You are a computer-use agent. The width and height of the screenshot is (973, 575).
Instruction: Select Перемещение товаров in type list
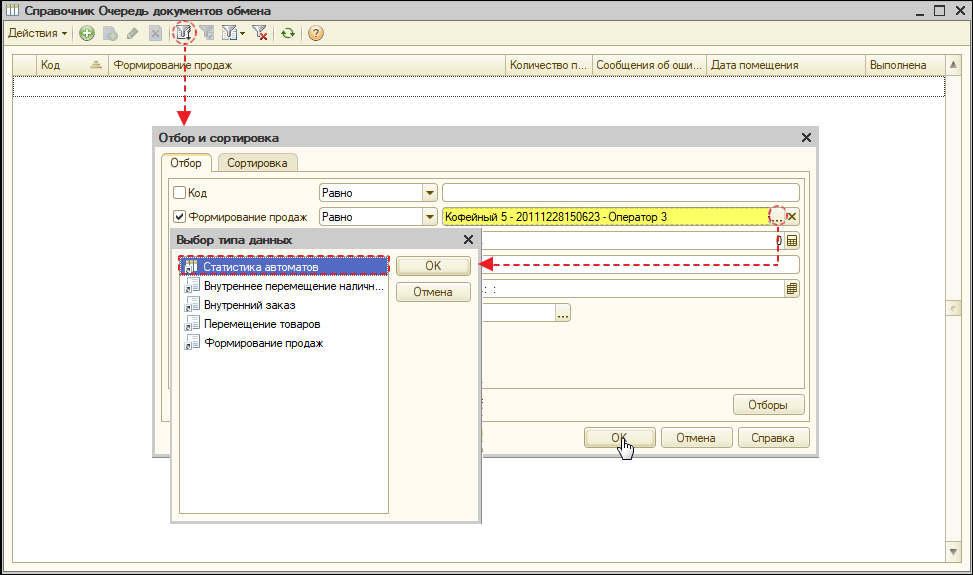point(284,324)
